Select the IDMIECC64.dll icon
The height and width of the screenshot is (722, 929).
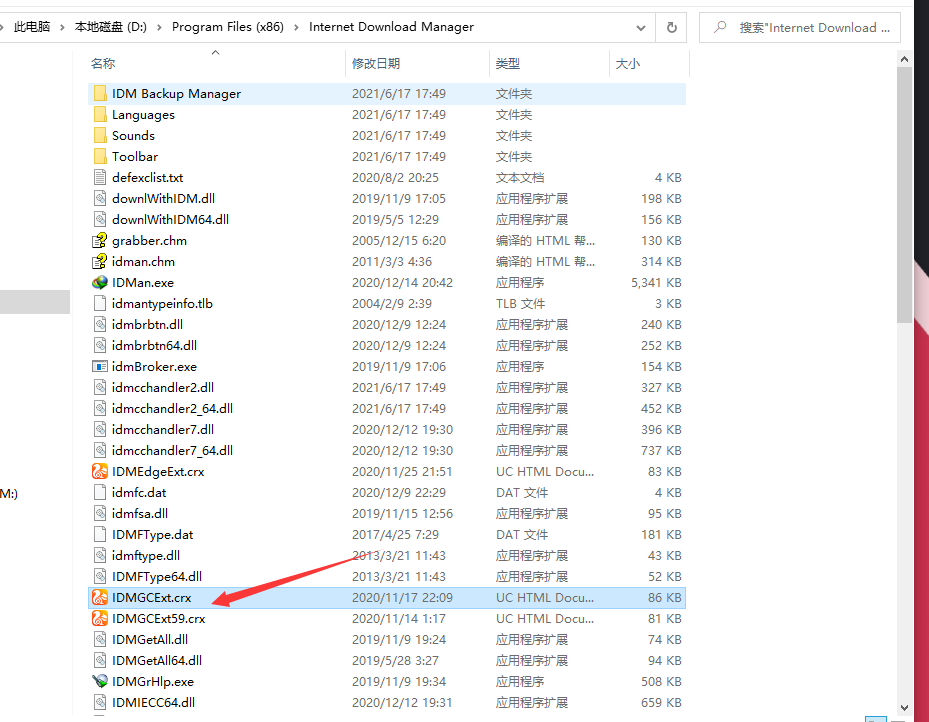(99, 702)
